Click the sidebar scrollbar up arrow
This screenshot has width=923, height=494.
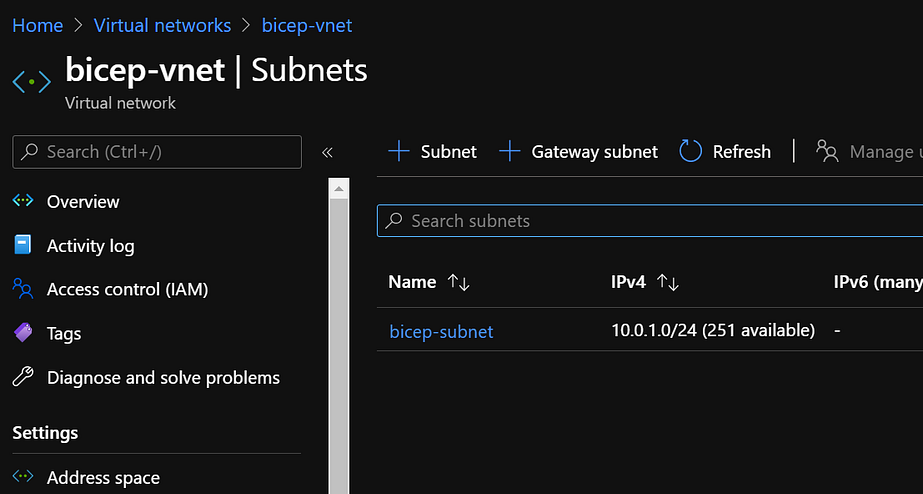[x=340, y=188]
